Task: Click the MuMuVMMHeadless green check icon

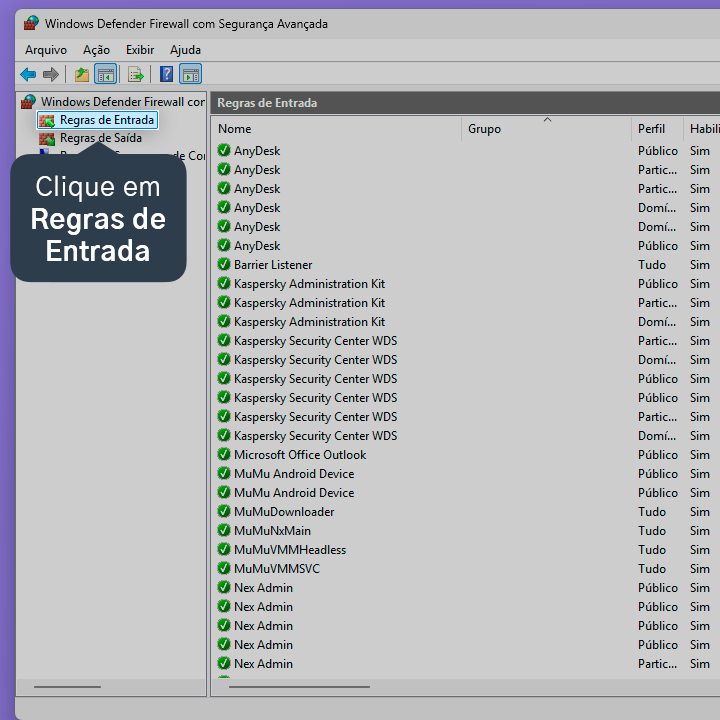Action: click(x=224, y=550)
